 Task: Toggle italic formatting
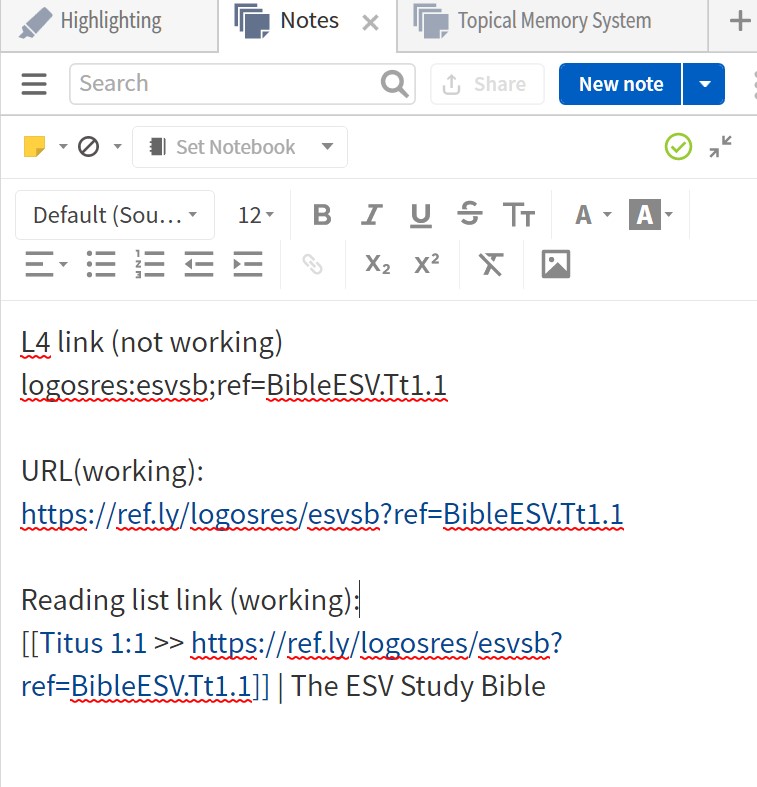coord(371,215)
